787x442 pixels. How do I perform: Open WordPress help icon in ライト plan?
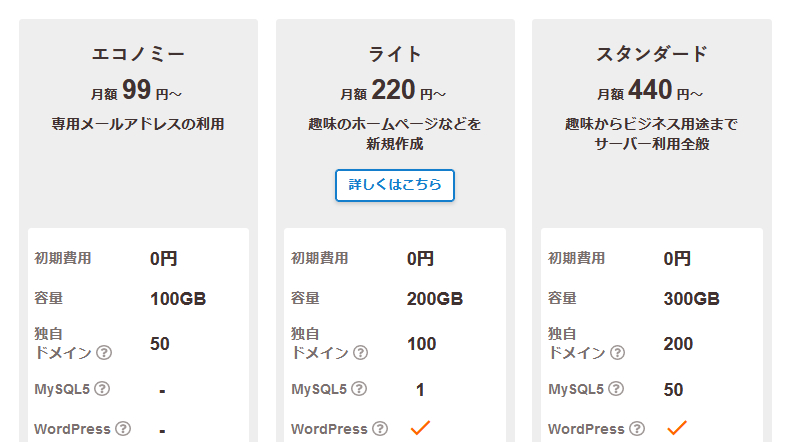380,429
